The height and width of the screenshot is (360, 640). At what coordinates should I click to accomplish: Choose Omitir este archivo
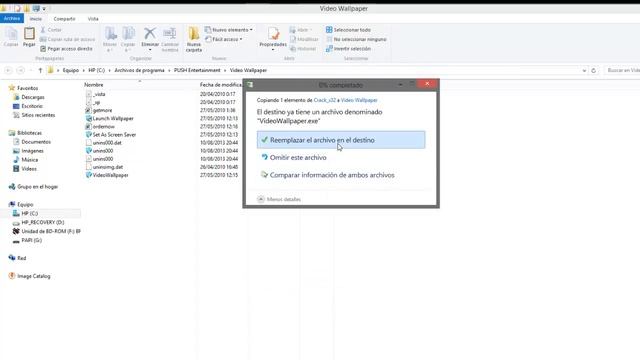(298, 158)
